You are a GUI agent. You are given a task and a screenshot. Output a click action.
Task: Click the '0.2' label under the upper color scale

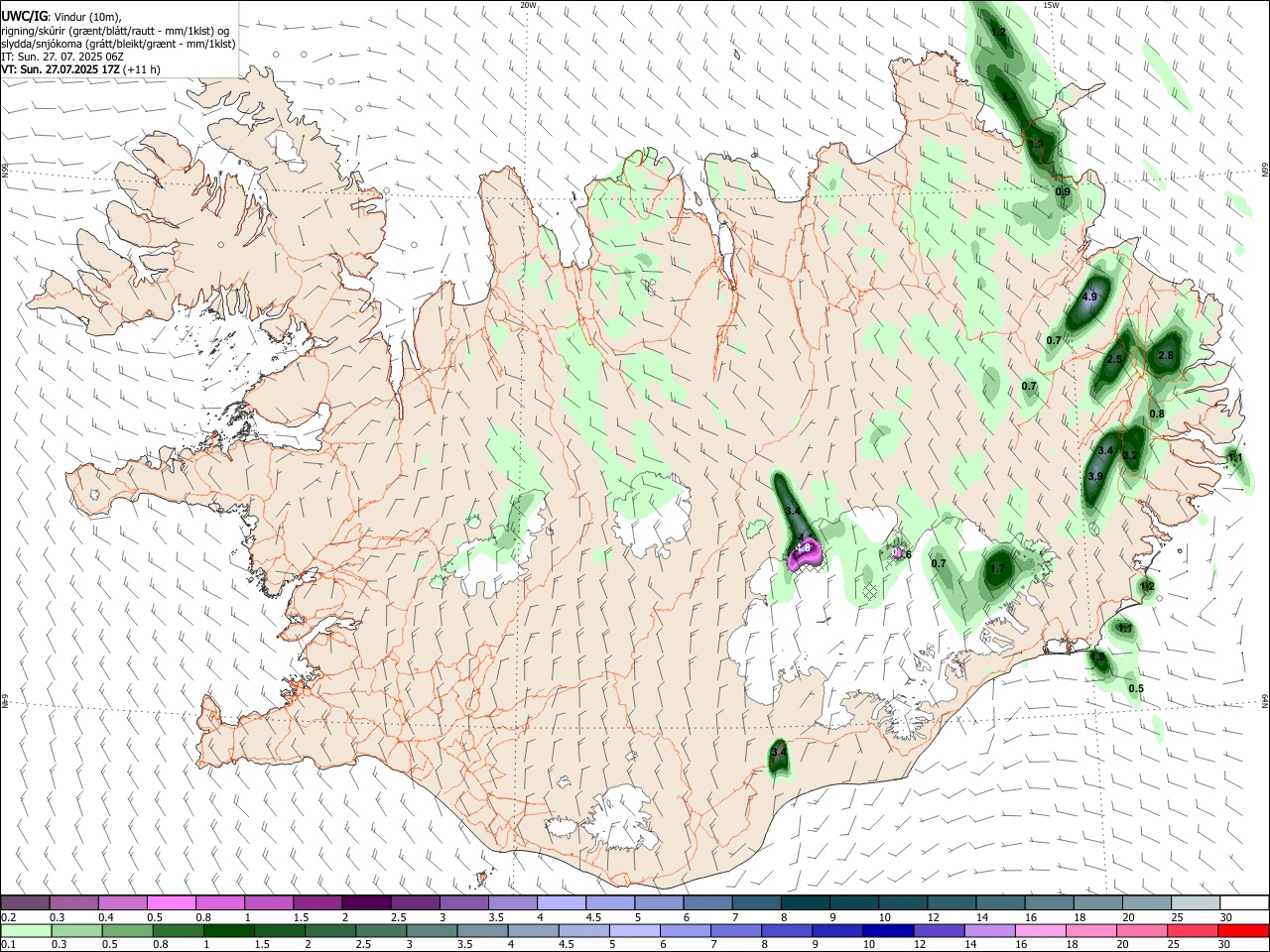pos(9,917)
